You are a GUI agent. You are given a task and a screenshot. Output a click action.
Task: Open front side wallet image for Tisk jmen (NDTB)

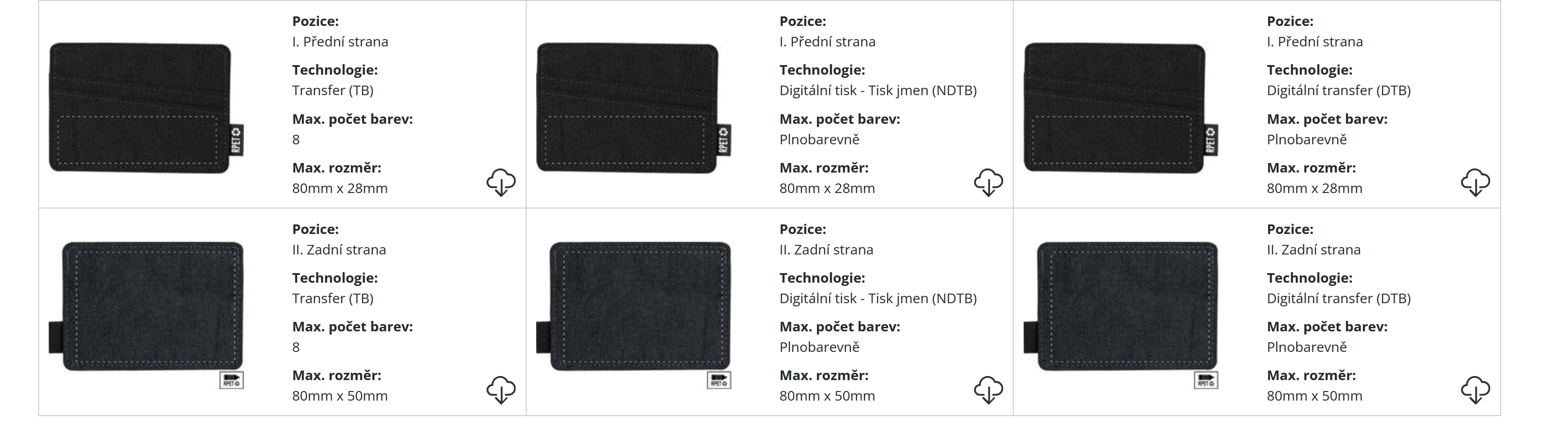[634, 108]
